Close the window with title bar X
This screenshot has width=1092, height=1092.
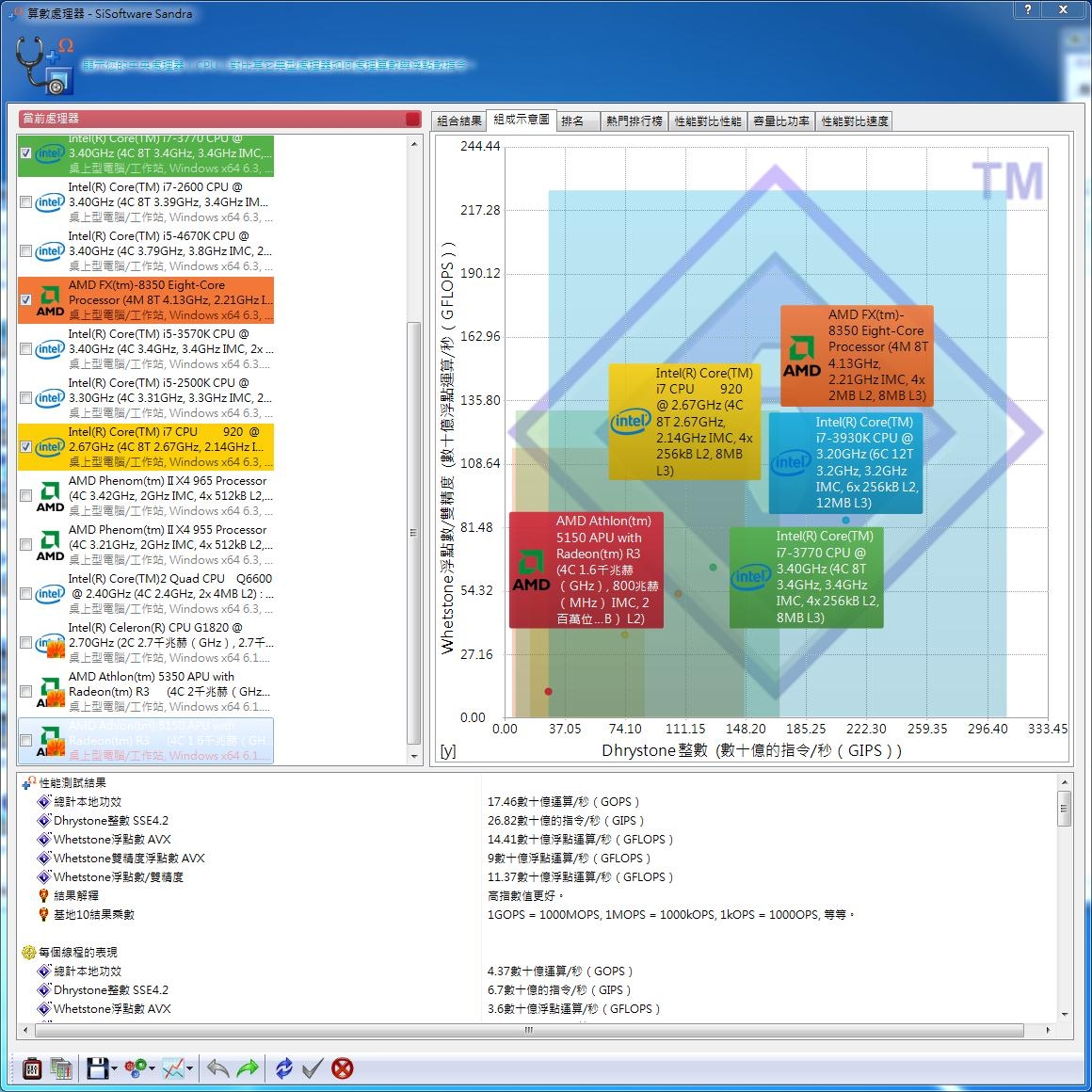click(1064, 9)
